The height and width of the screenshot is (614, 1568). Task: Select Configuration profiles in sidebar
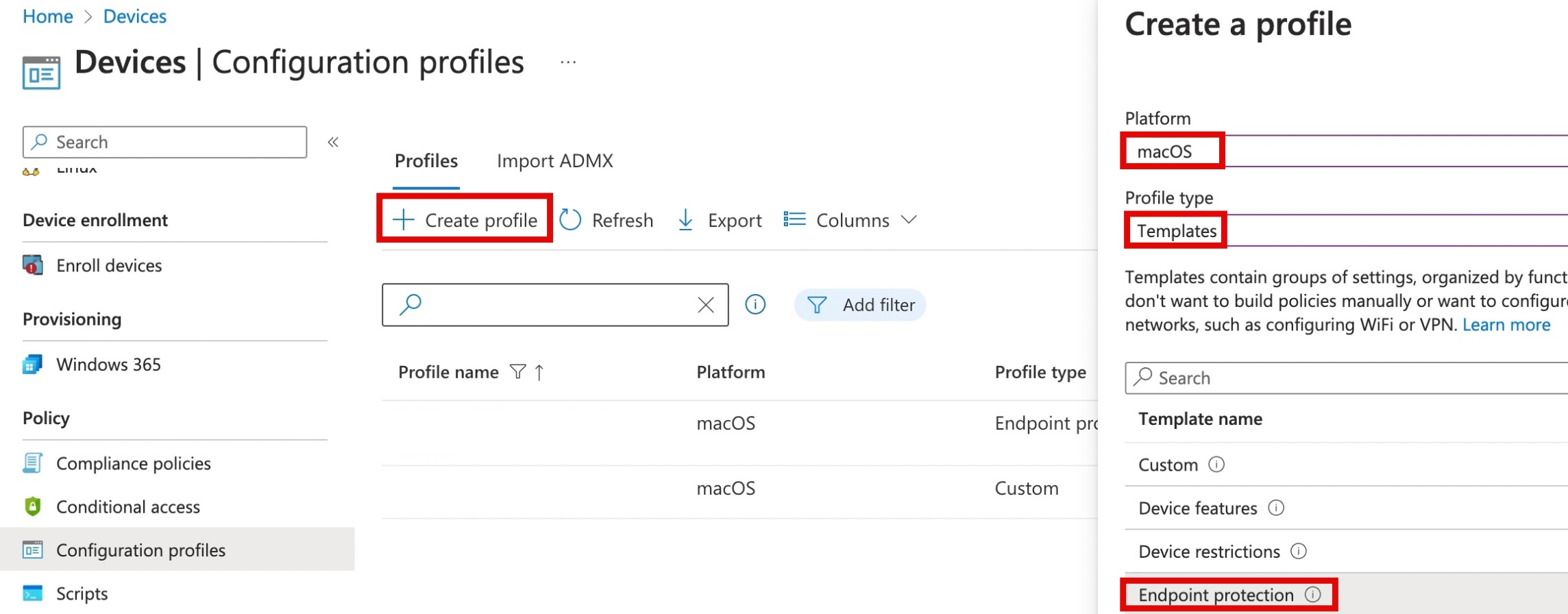tap(177, 550)
